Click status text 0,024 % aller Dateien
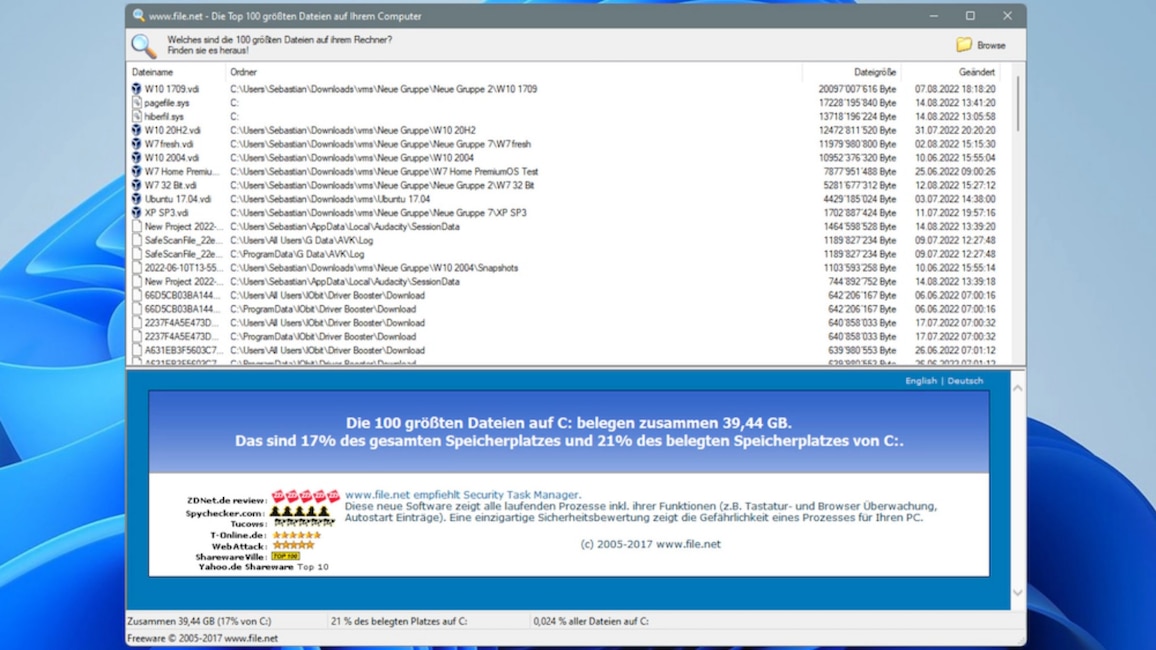This screenshot has width=1156, height=650. 591,621
